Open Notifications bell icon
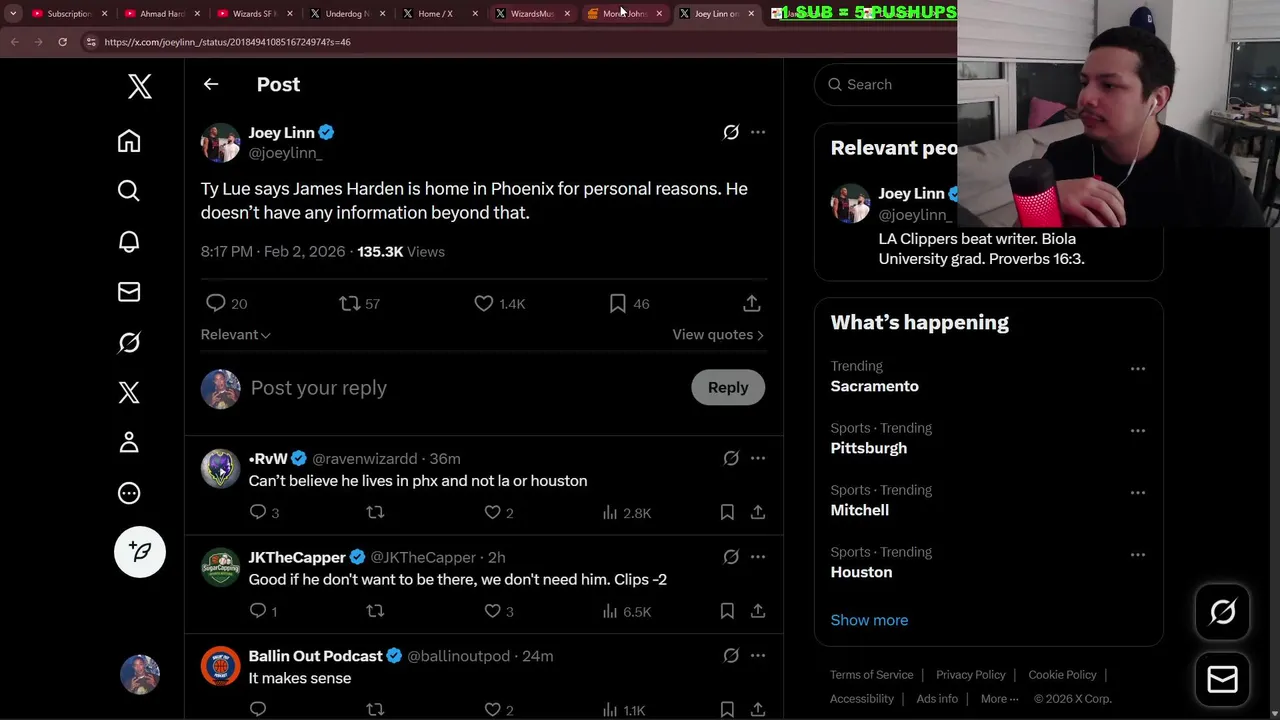The height and width of the screenshot is (720, 1280). 129,241
